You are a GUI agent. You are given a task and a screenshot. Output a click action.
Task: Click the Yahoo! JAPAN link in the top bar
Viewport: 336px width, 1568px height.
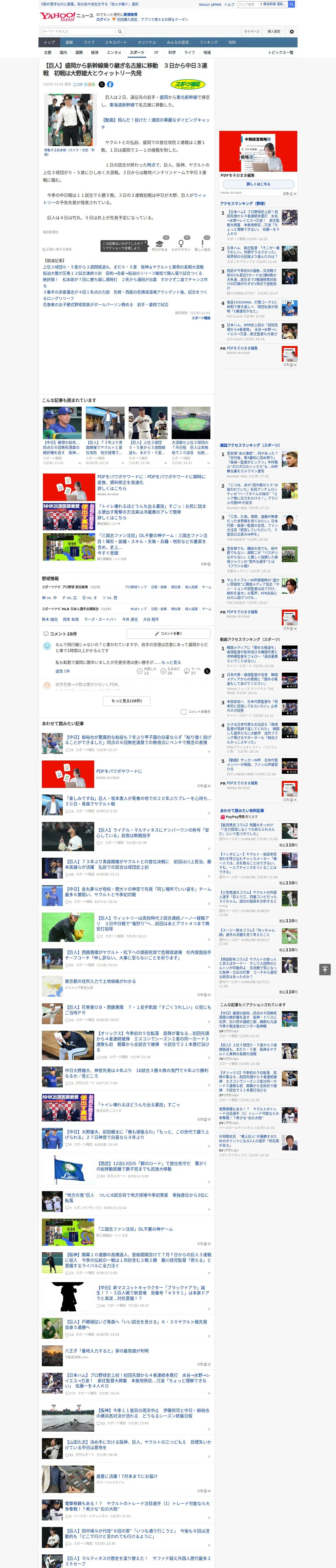tap(210, 4)
